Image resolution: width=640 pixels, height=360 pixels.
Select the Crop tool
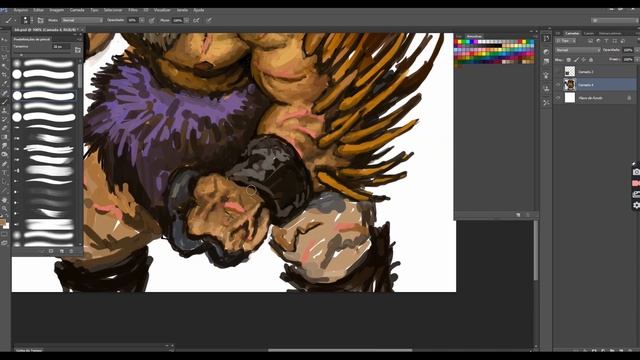pyautogui.click(x=4, y=75)
